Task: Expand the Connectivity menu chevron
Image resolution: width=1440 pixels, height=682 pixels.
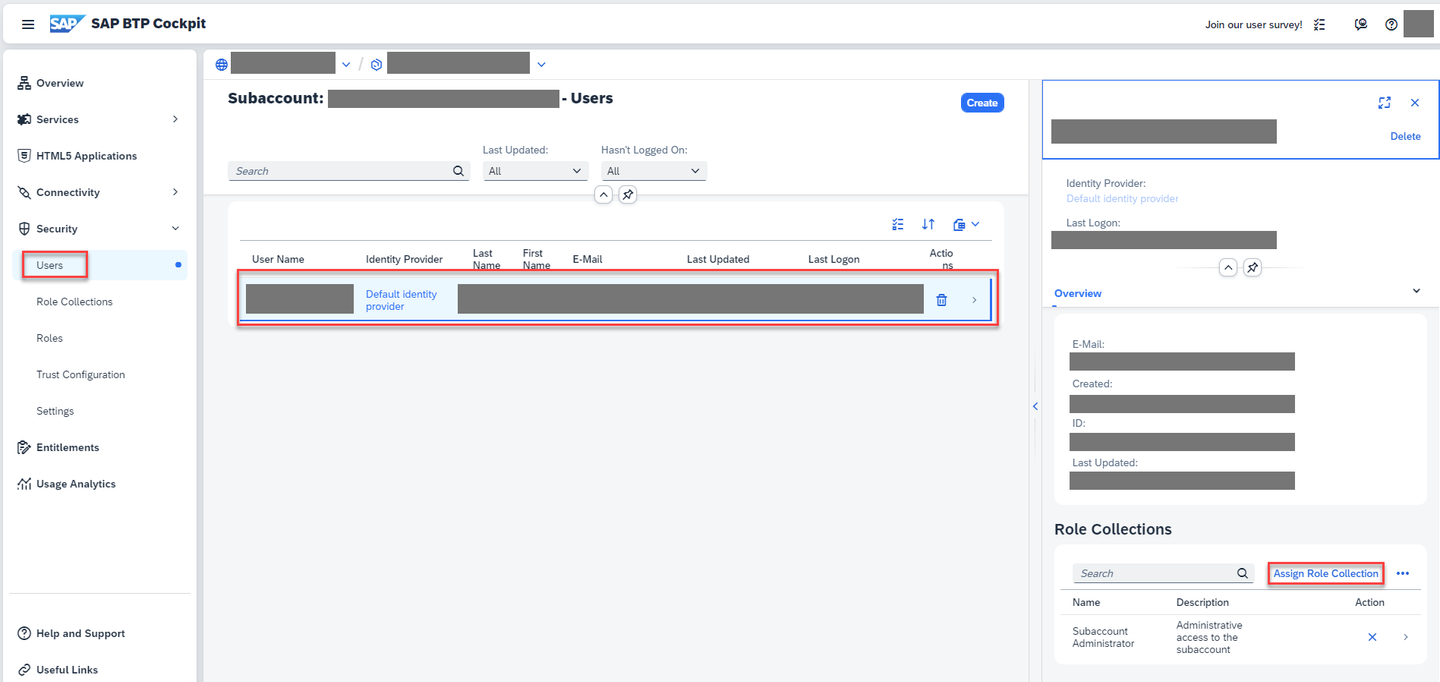Action: tap(175, 192)
